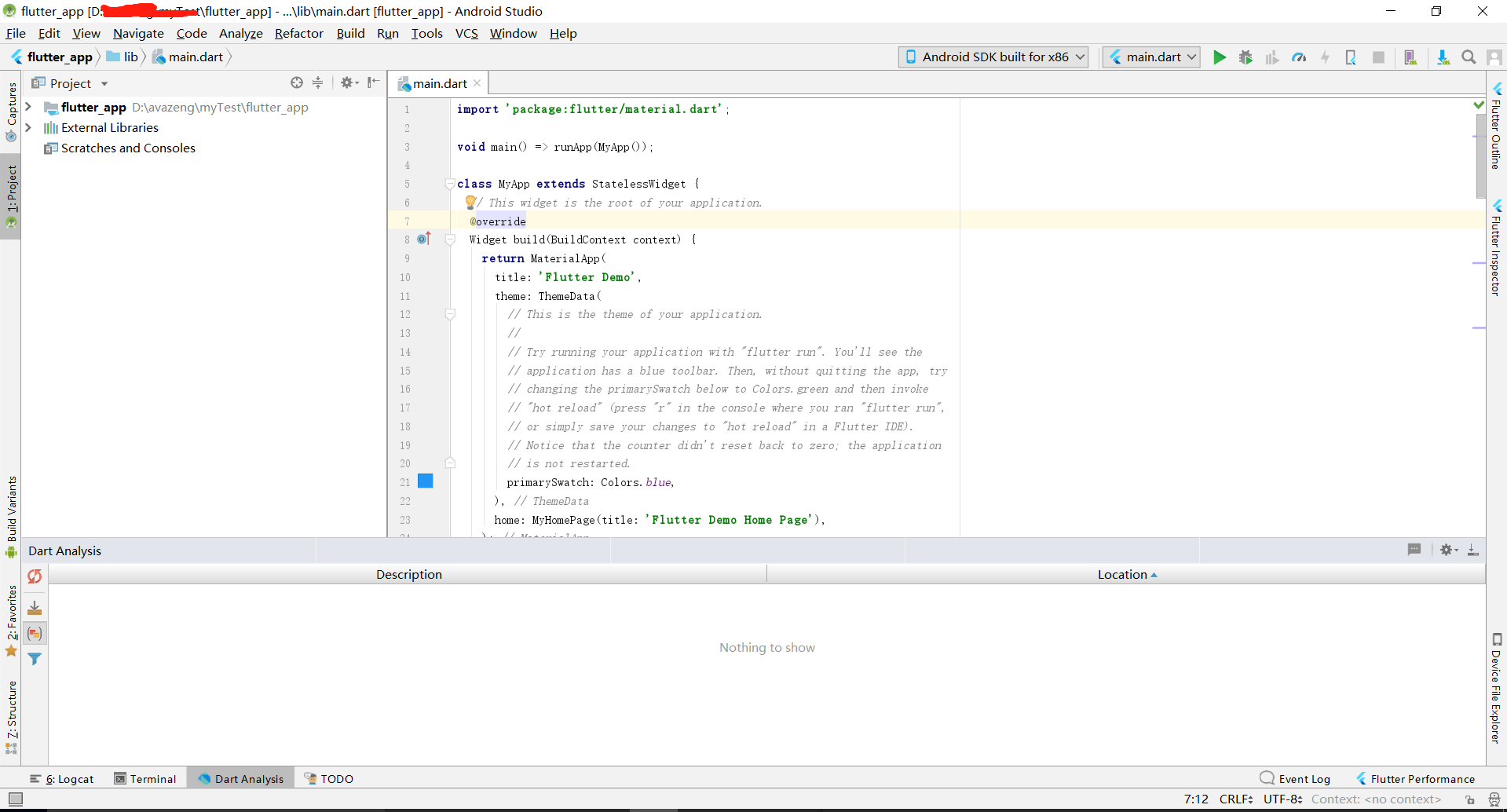Open the Flutter Outline side panel
Screen dimensions: 1507x812
1497,126
